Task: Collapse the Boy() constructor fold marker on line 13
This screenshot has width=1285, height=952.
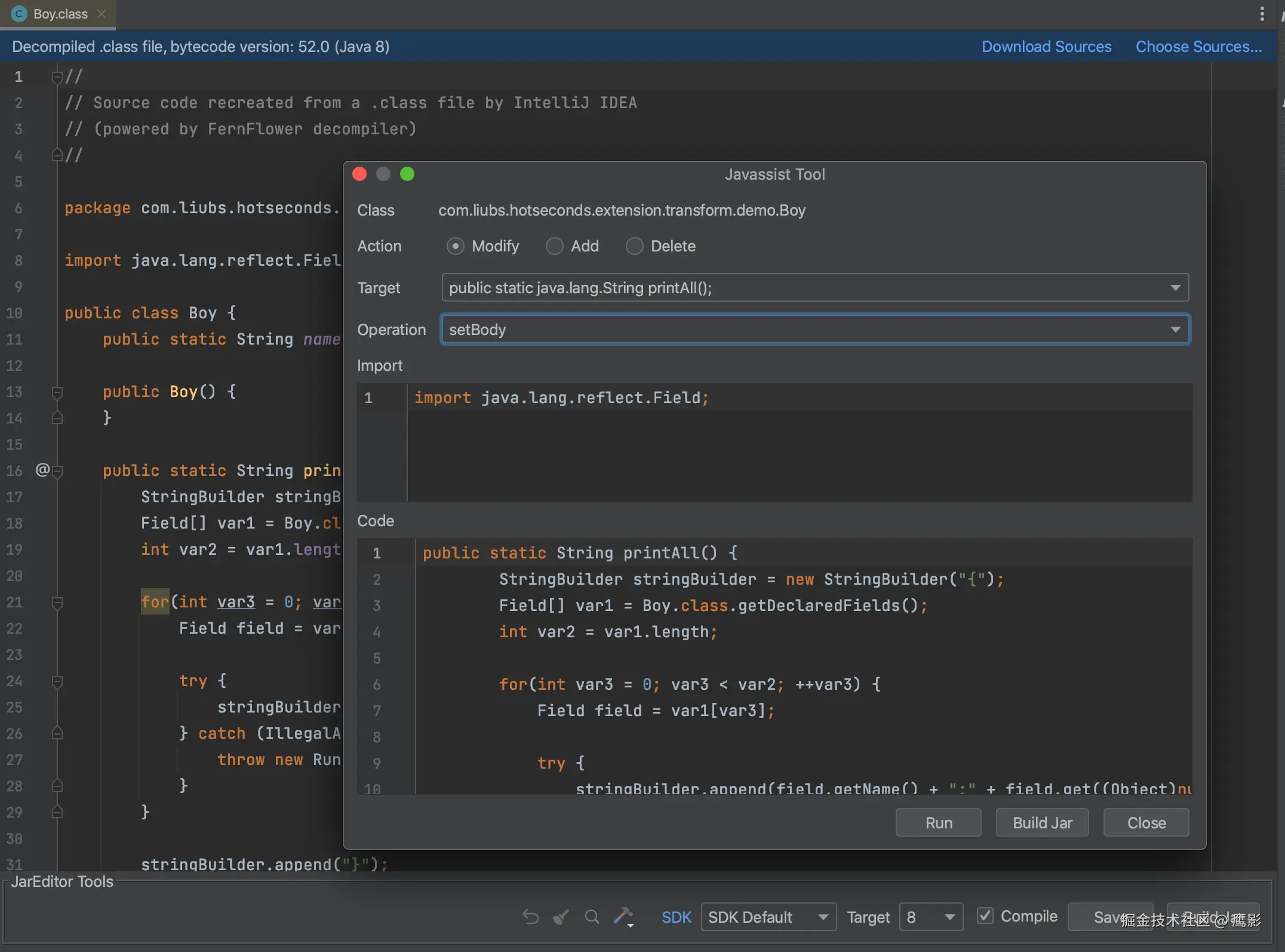Action: (57, 392)
